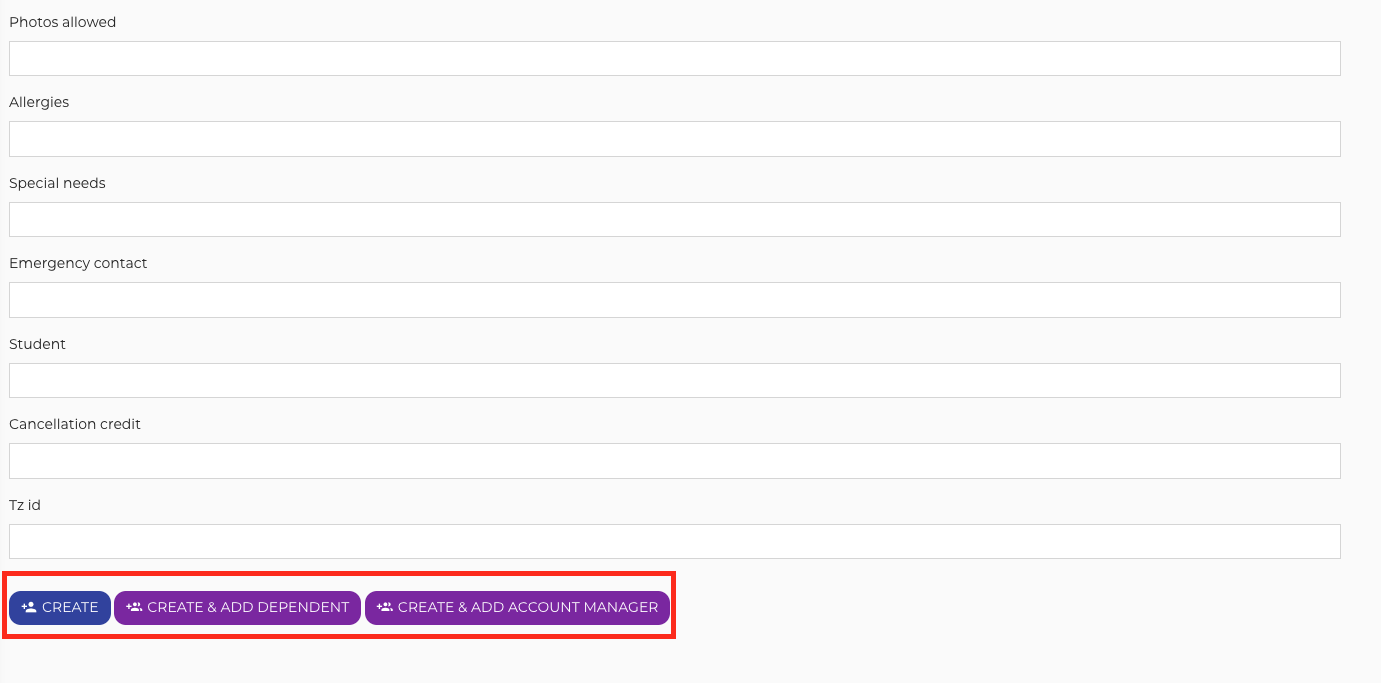The image size is (1381, 683).
Task: Click the Cancellation credit label
Action: click(x=75, y=424)
